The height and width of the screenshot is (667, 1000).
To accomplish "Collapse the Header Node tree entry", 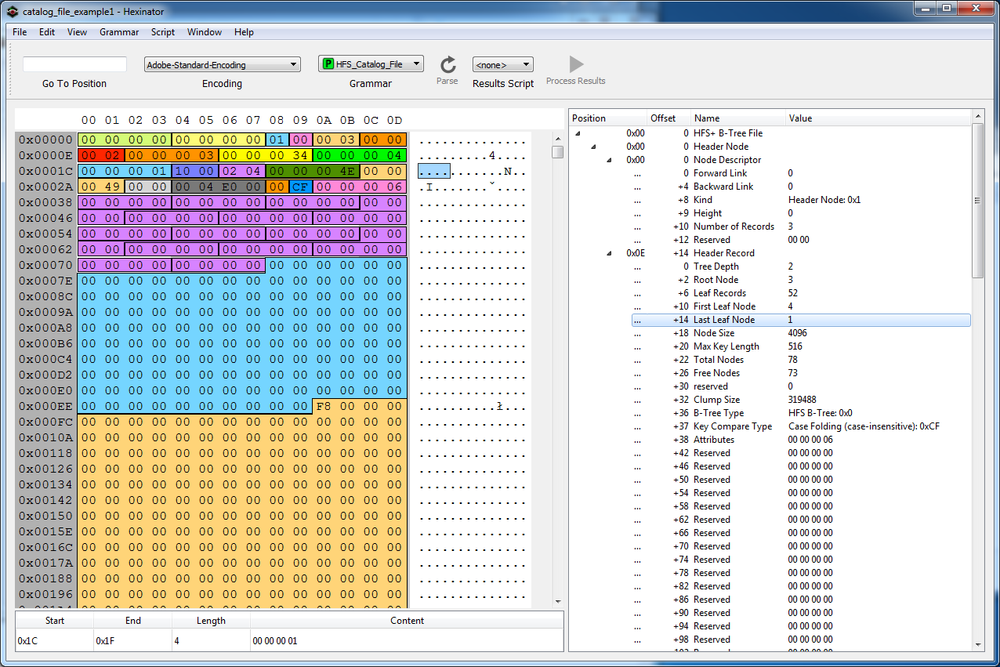I will click(x=593, y=147).
